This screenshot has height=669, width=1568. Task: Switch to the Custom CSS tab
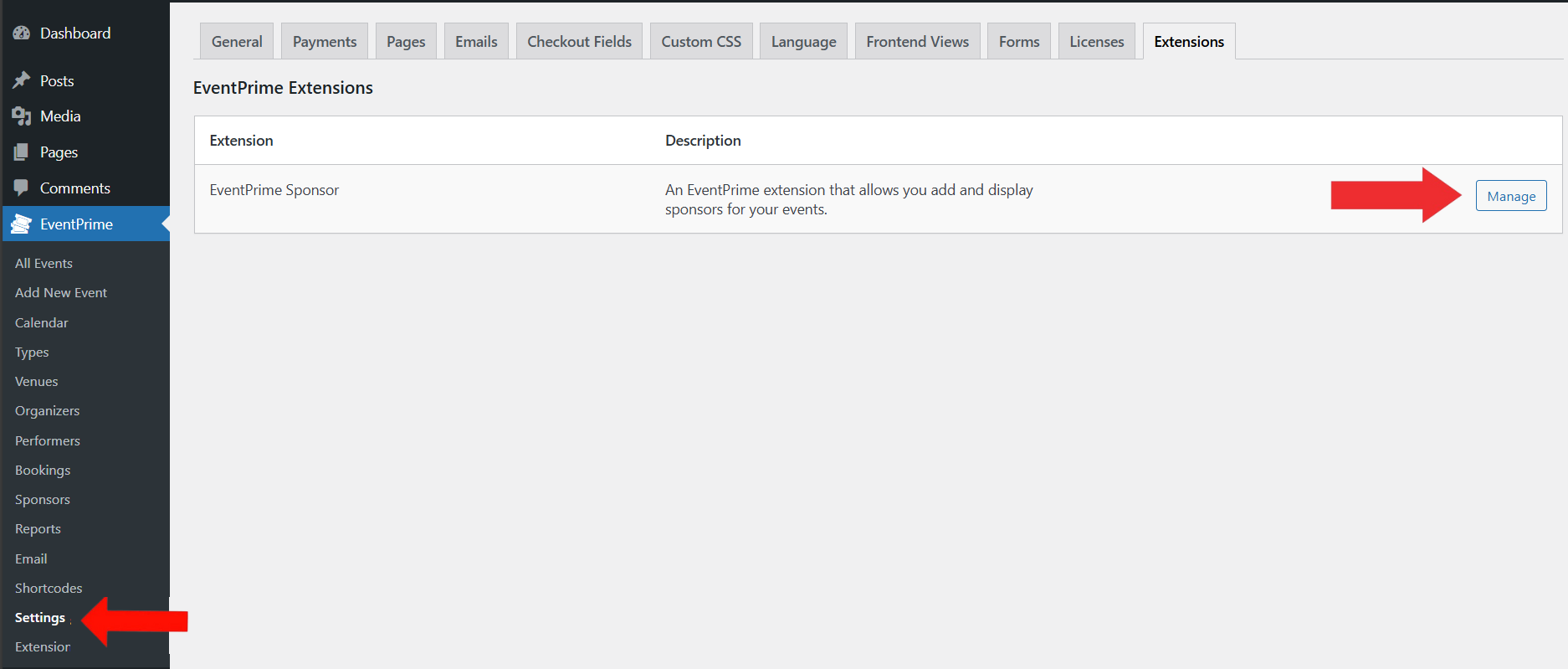pyautogui.click(x=701, y=42)
